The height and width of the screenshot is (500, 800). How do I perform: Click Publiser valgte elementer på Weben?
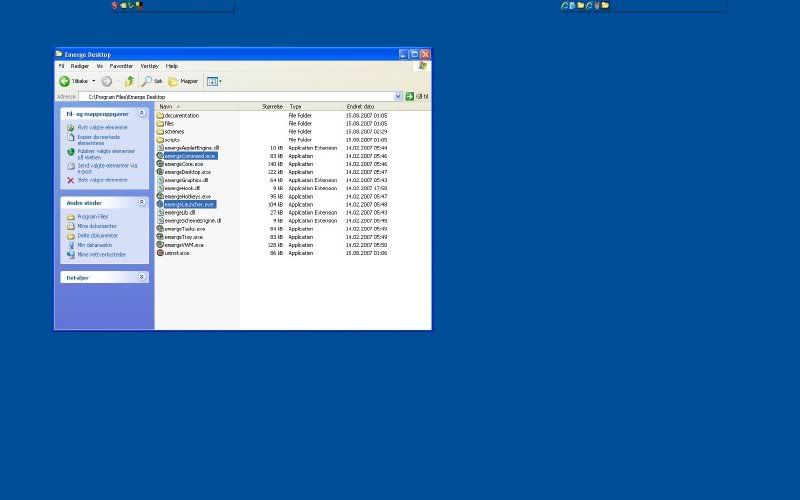pyautogui.click(x=106, y=154)
